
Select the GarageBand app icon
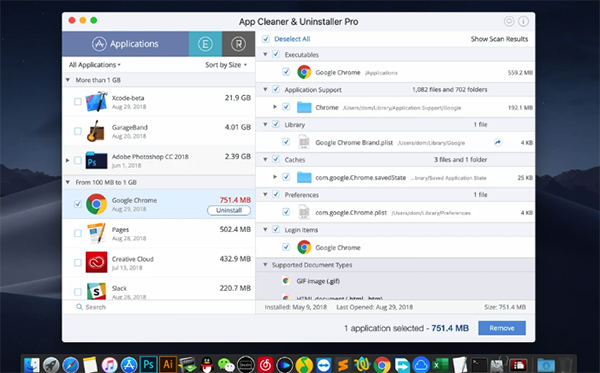click(96, 131)
